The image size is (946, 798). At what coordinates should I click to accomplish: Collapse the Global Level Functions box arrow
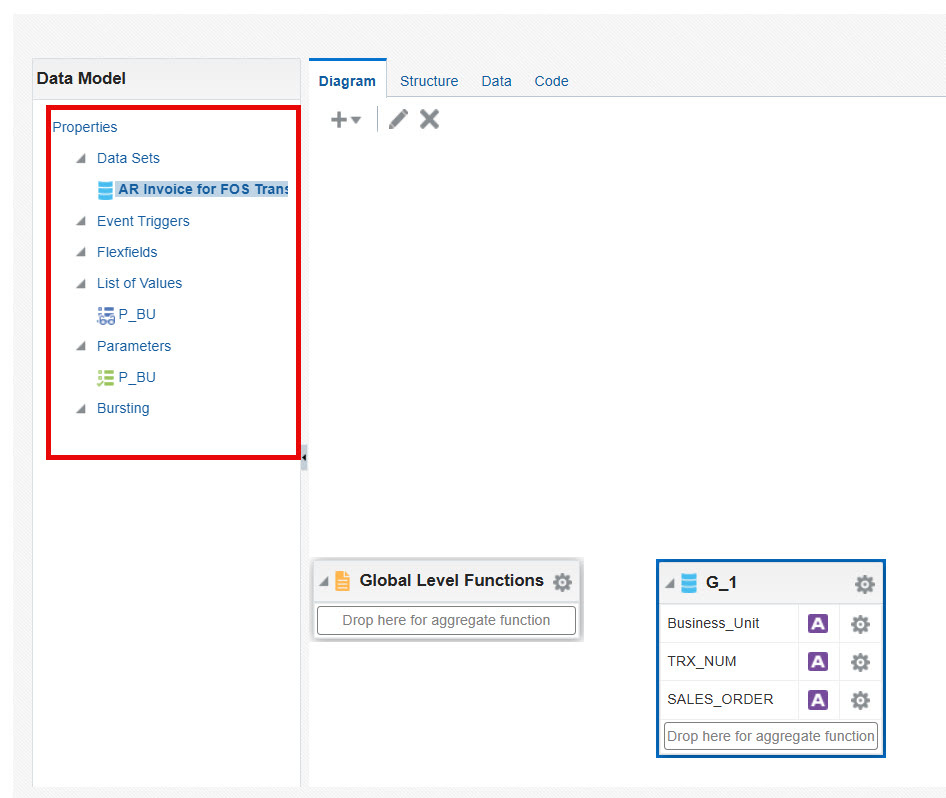click(x=324, y=581)
